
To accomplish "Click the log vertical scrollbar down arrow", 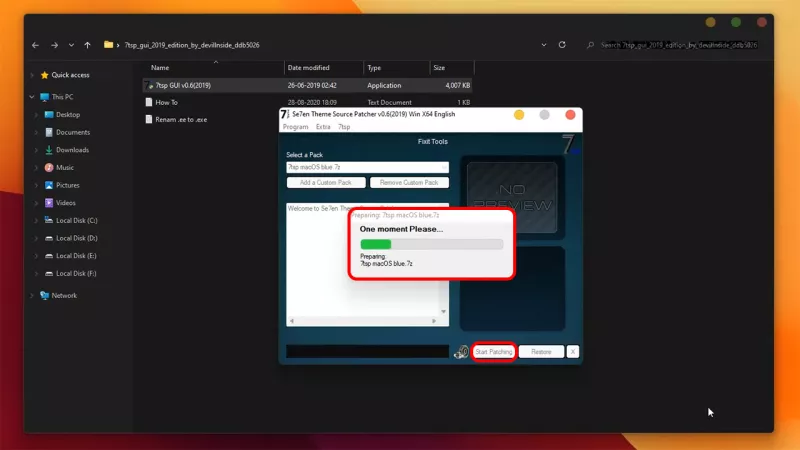I will click(x=443, y=312).
